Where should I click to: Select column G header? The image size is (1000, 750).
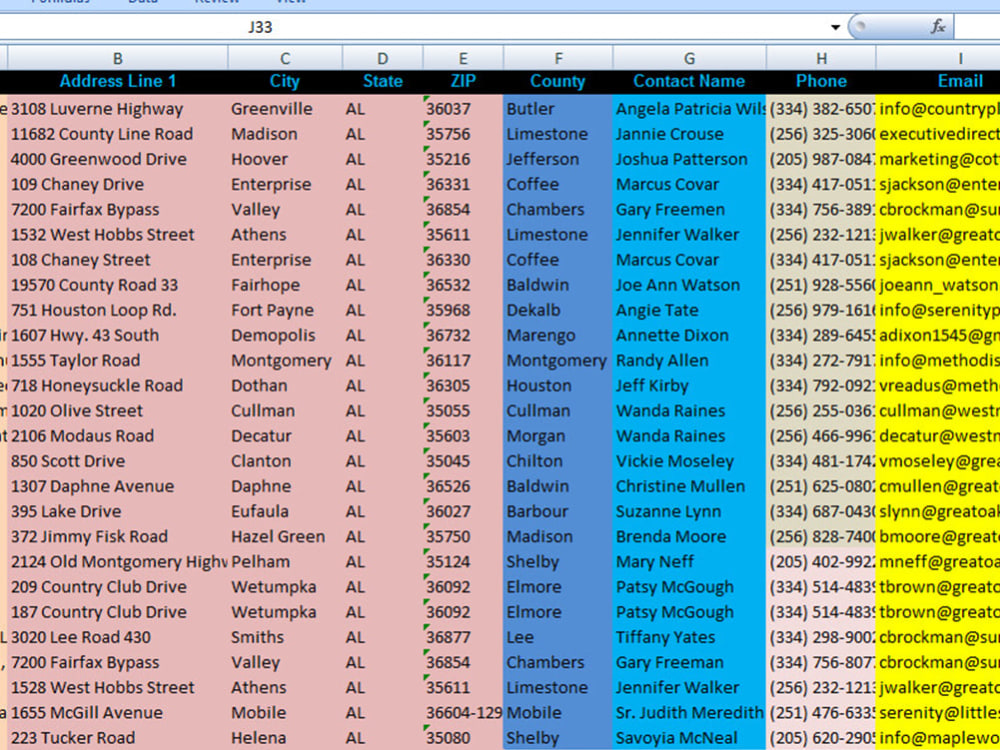pos(689,58)
